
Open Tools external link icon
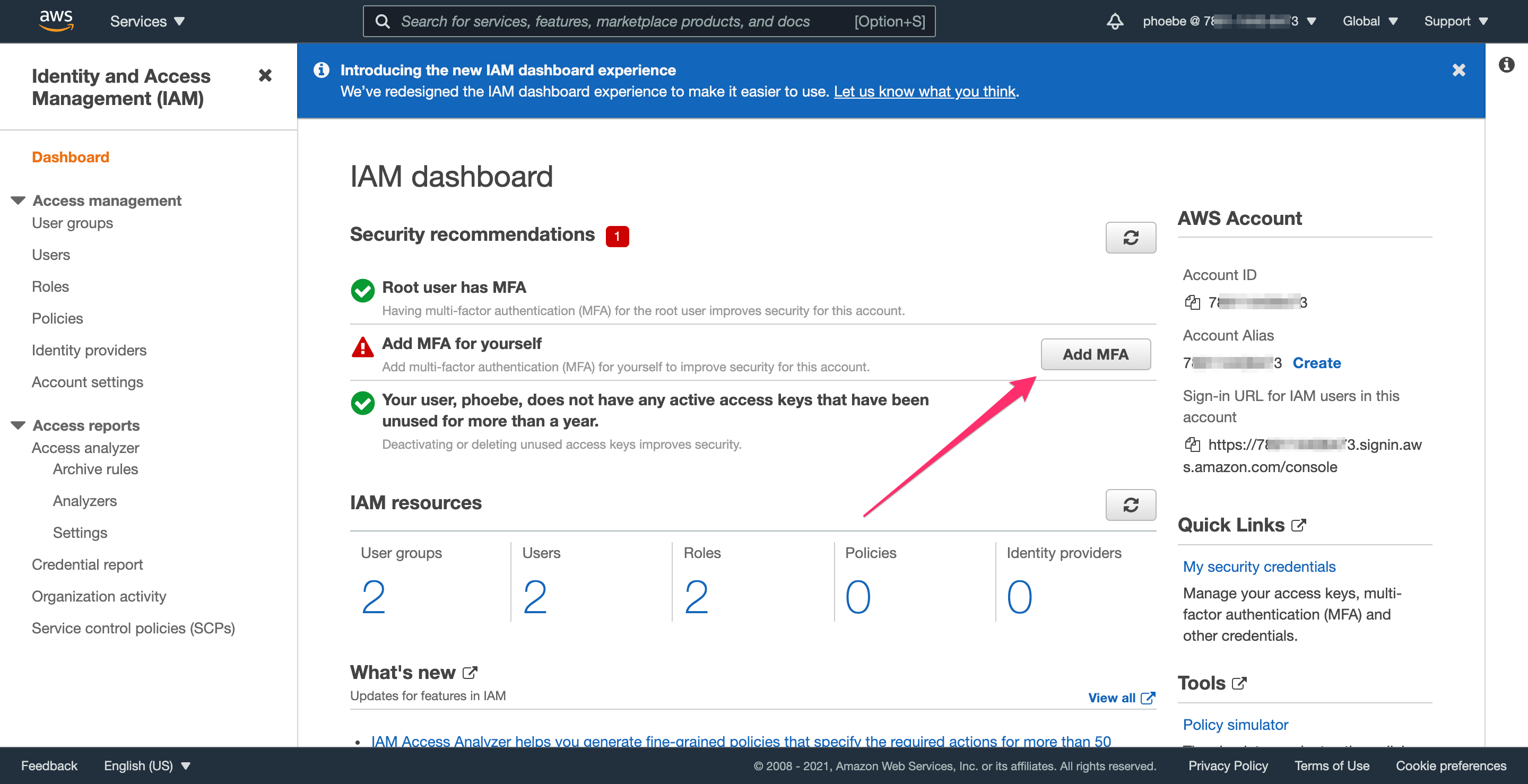coord(1239,683)
